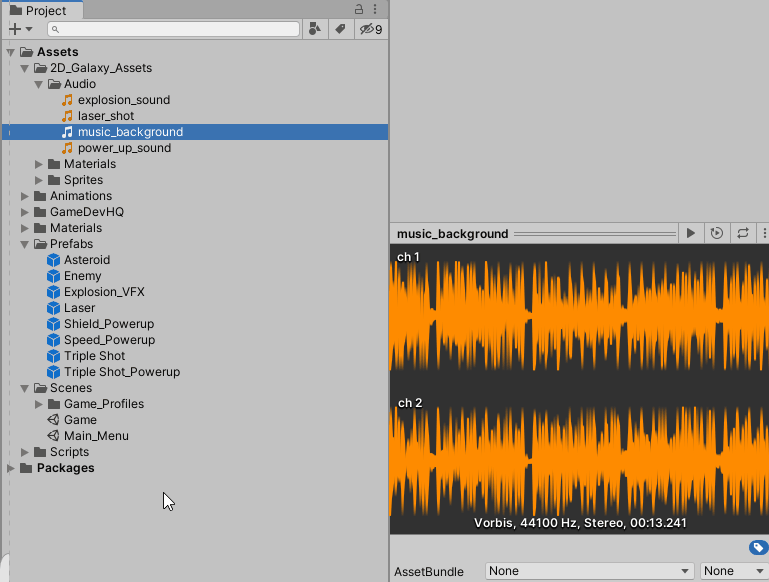Viewport: 769px width, 582px height.
Task: Expand the GameDevHQ folder
Action: coord(25,212)
